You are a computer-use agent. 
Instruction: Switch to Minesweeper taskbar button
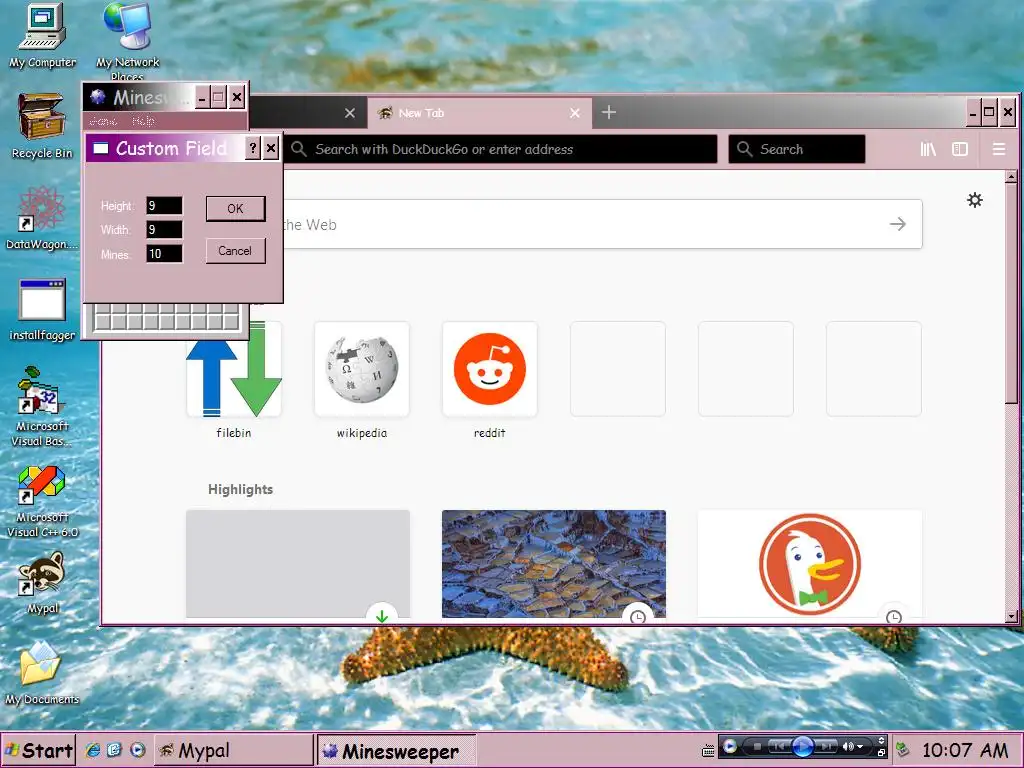pos(396,750)
